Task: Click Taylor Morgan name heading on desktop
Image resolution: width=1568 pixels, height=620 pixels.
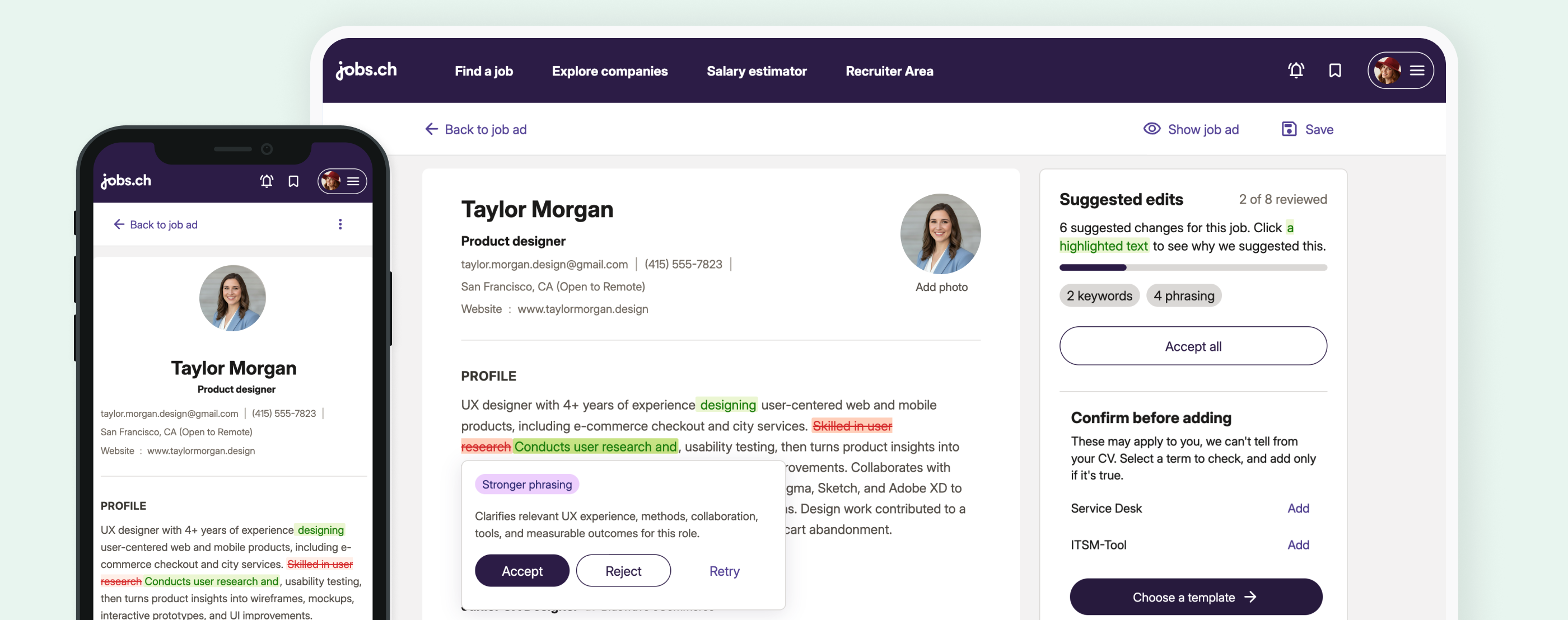Action: (537, 209)
